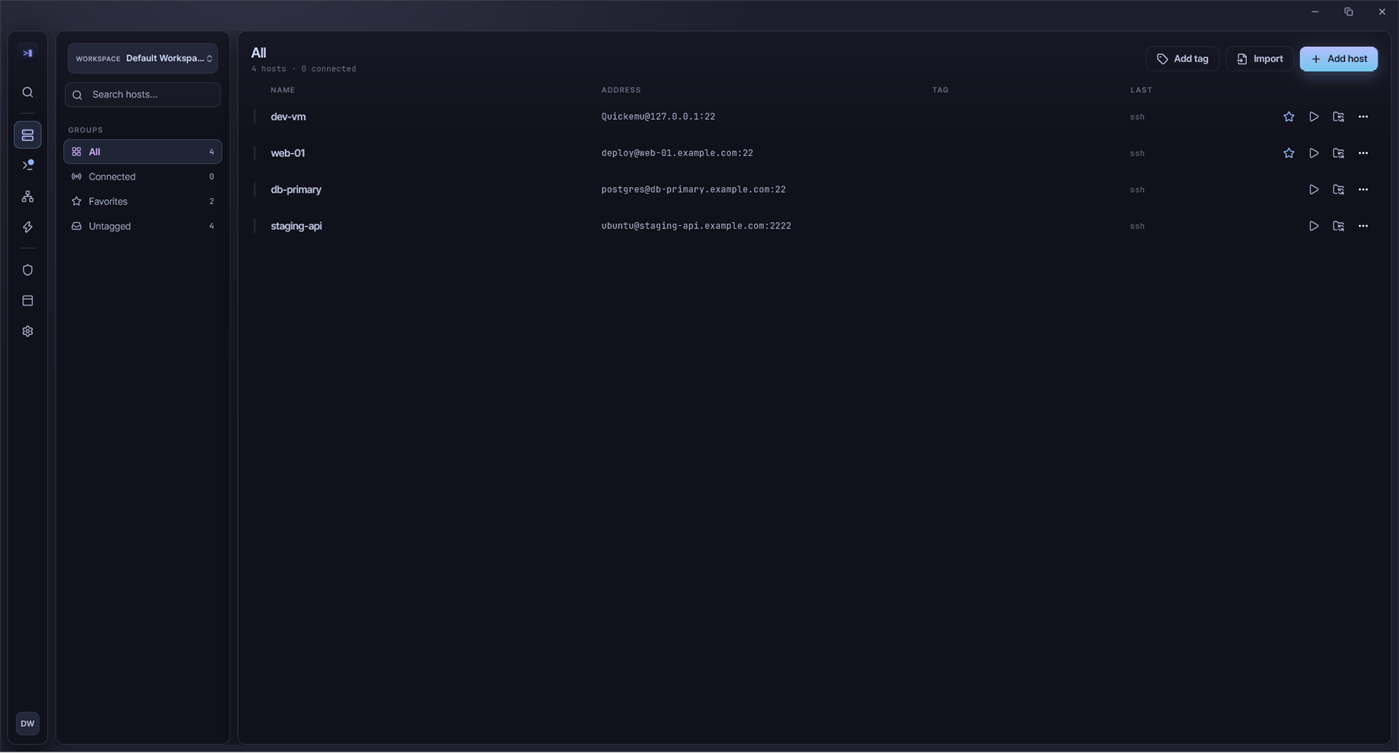Click the ADDRESS column header
Viewport: 1399px width, 753px height.
(x=621, y=90)
